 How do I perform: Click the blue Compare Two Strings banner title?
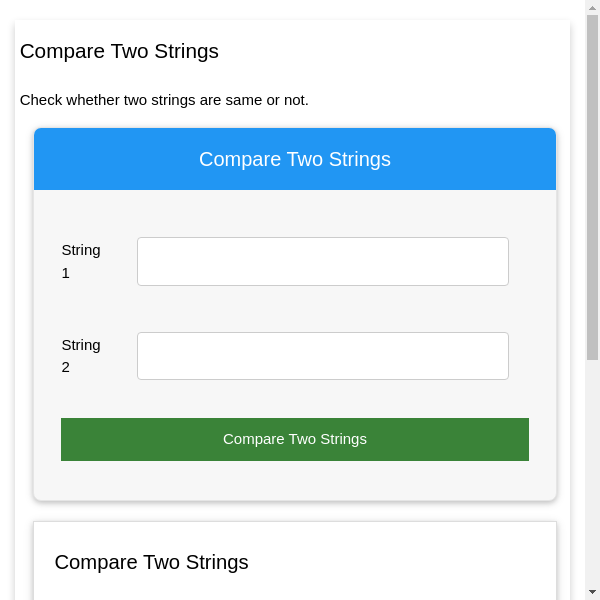click(294, 159)
